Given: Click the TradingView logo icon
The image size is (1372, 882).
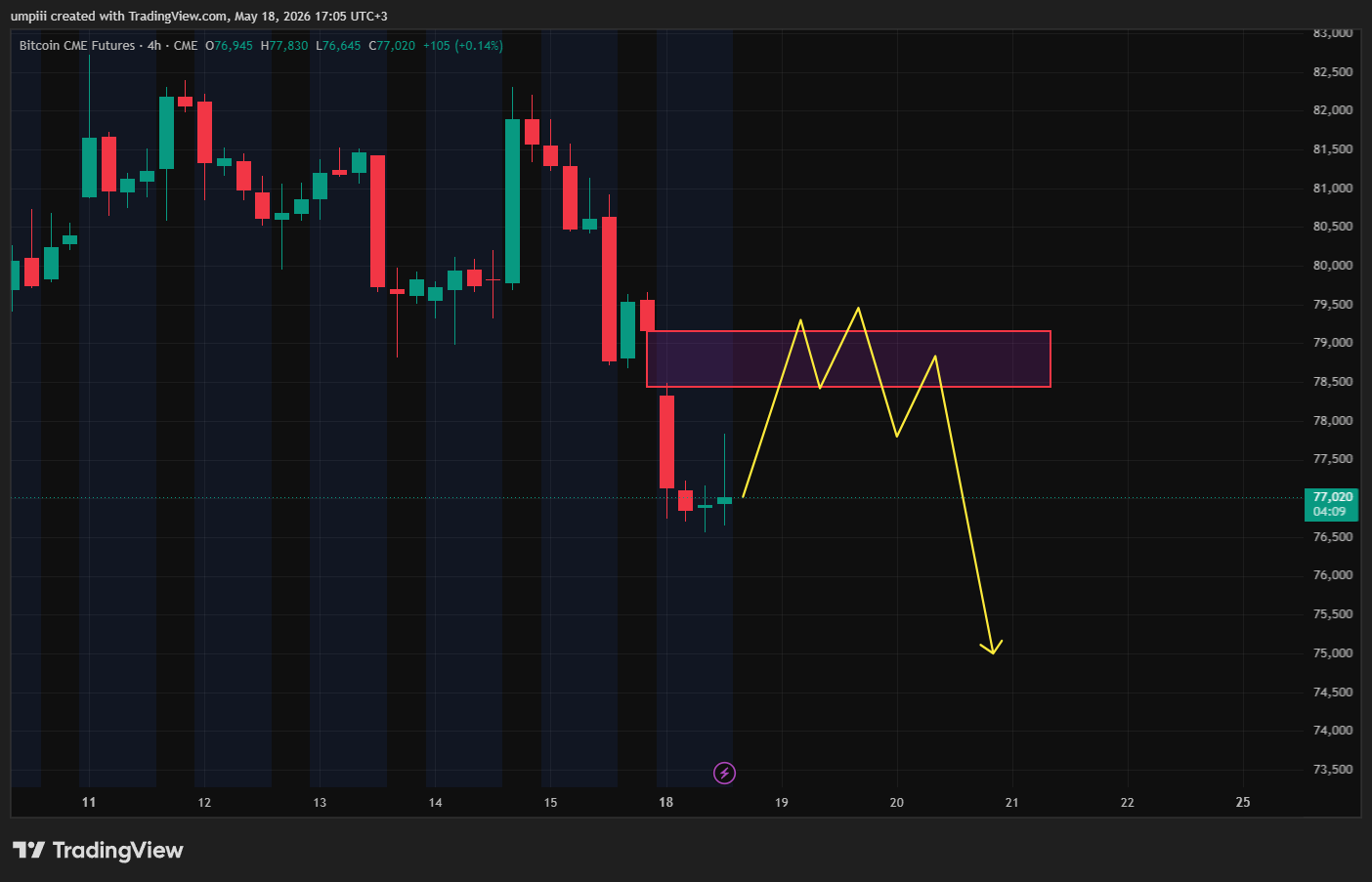Looking at the screenshot, I should coord(29,850).
